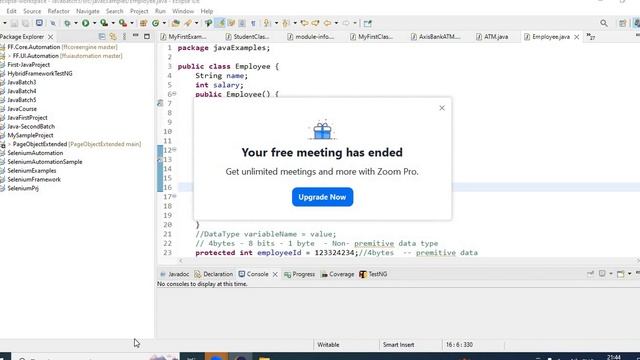The width and height of the screenshot is (640, 360).
Task: Switch to the ATM.java editor tab
Action: (492, 37)
